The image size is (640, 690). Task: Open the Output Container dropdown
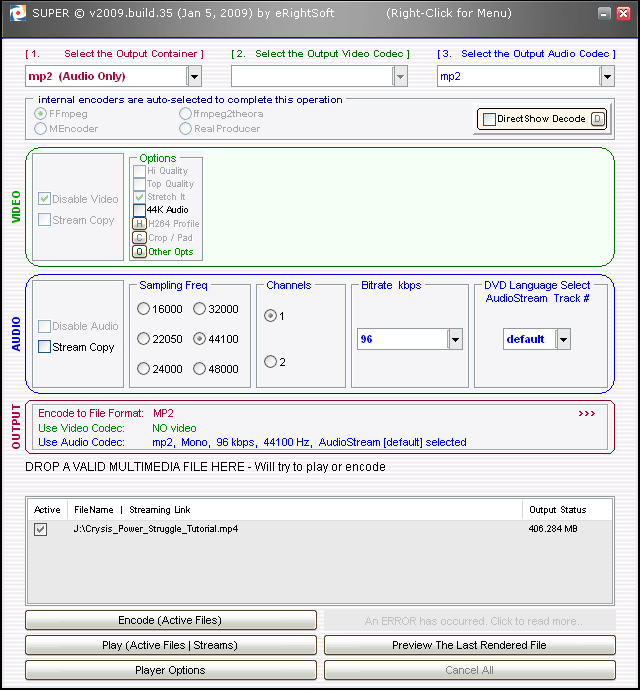coord(194,76)
